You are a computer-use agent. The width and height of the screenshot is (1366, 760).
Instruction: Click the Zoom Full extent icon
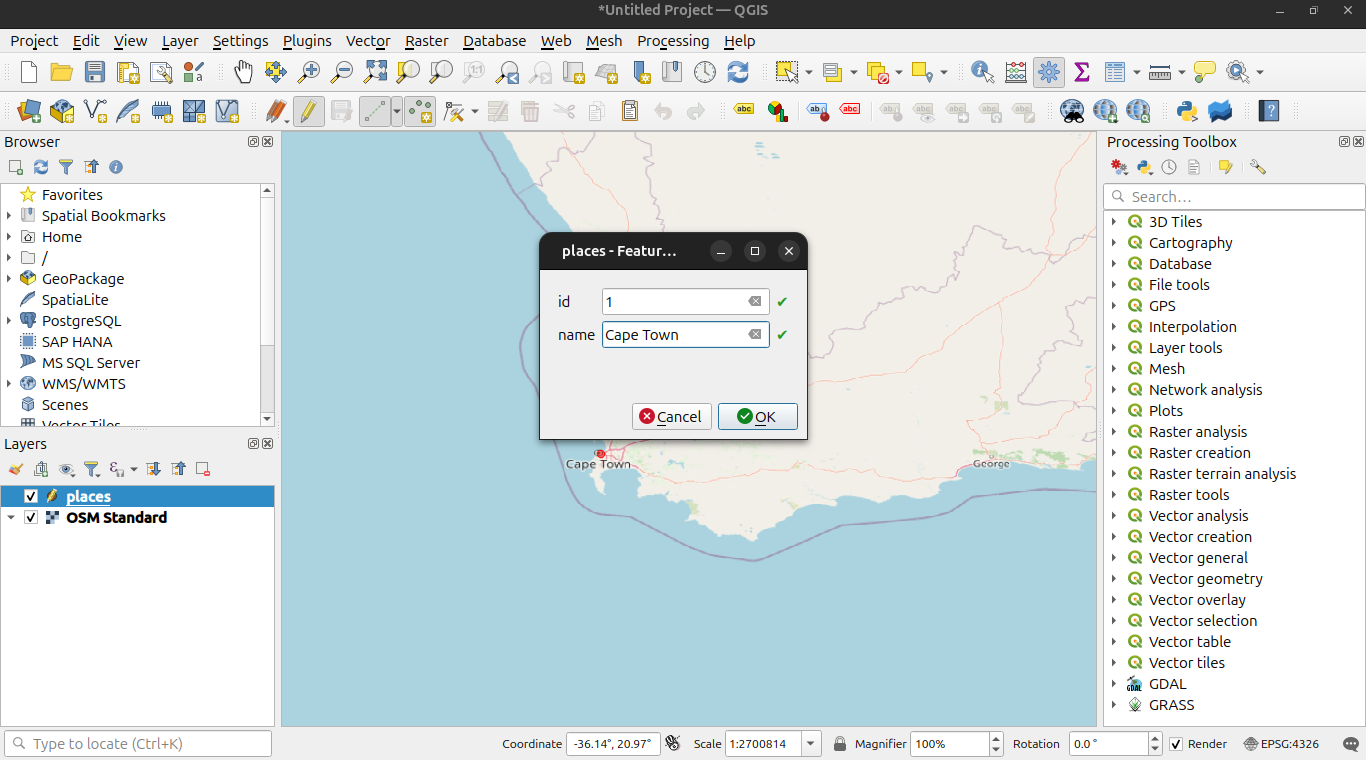[375, 72]
